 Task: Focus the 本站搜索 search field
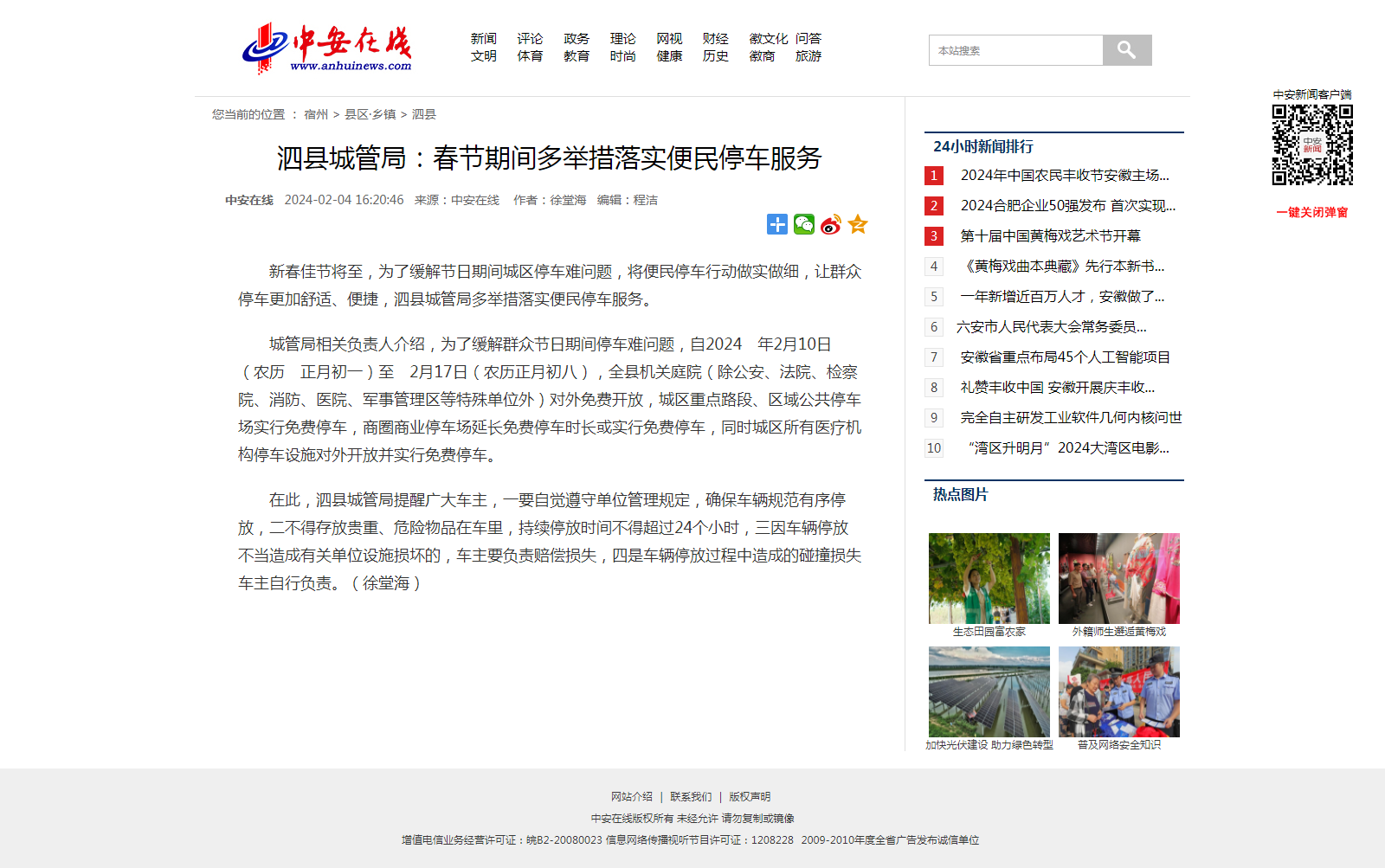click(x=1016, y=50)
